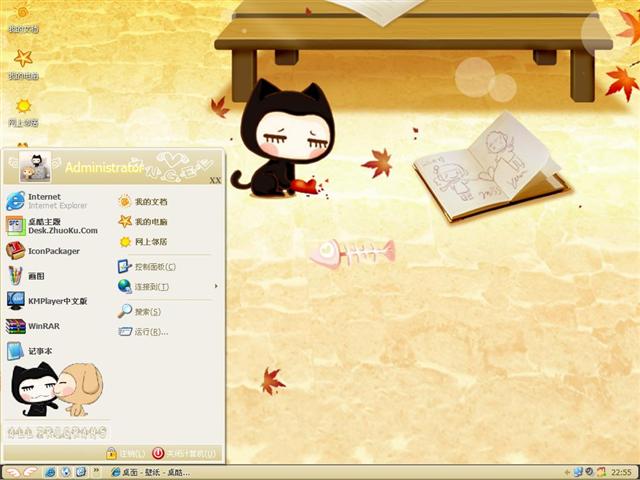Image resolution: width=640 pixels, height=480 pixels.
Task: Click the Administrator user avatar picture
Action: click(x=35, y=167)
